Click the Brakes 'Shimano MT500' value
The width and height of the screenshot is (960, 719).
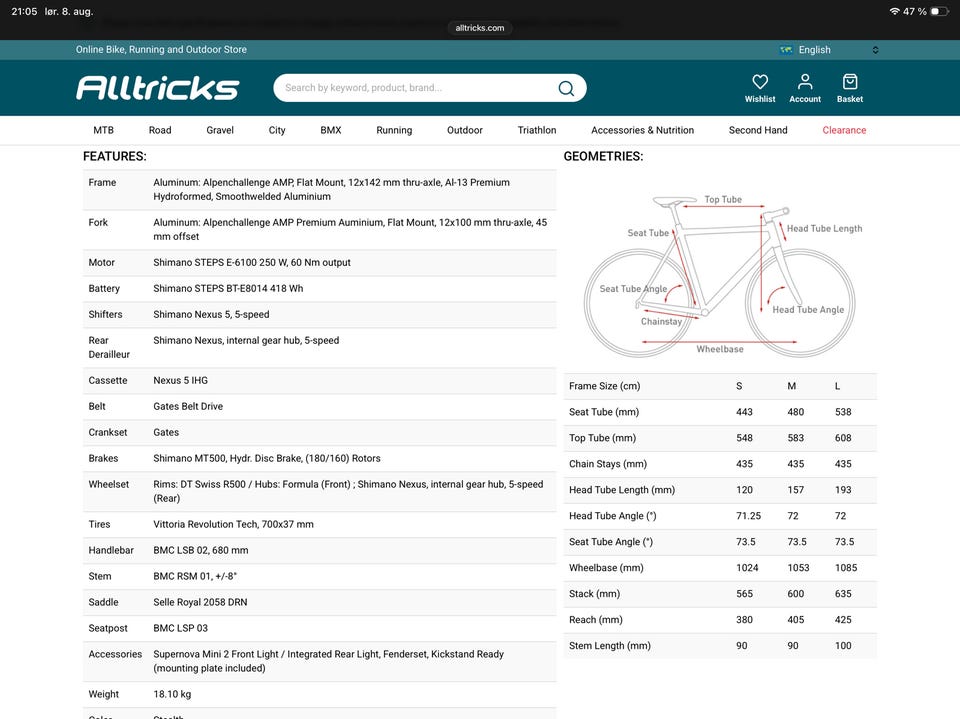[x=266, y=459]
